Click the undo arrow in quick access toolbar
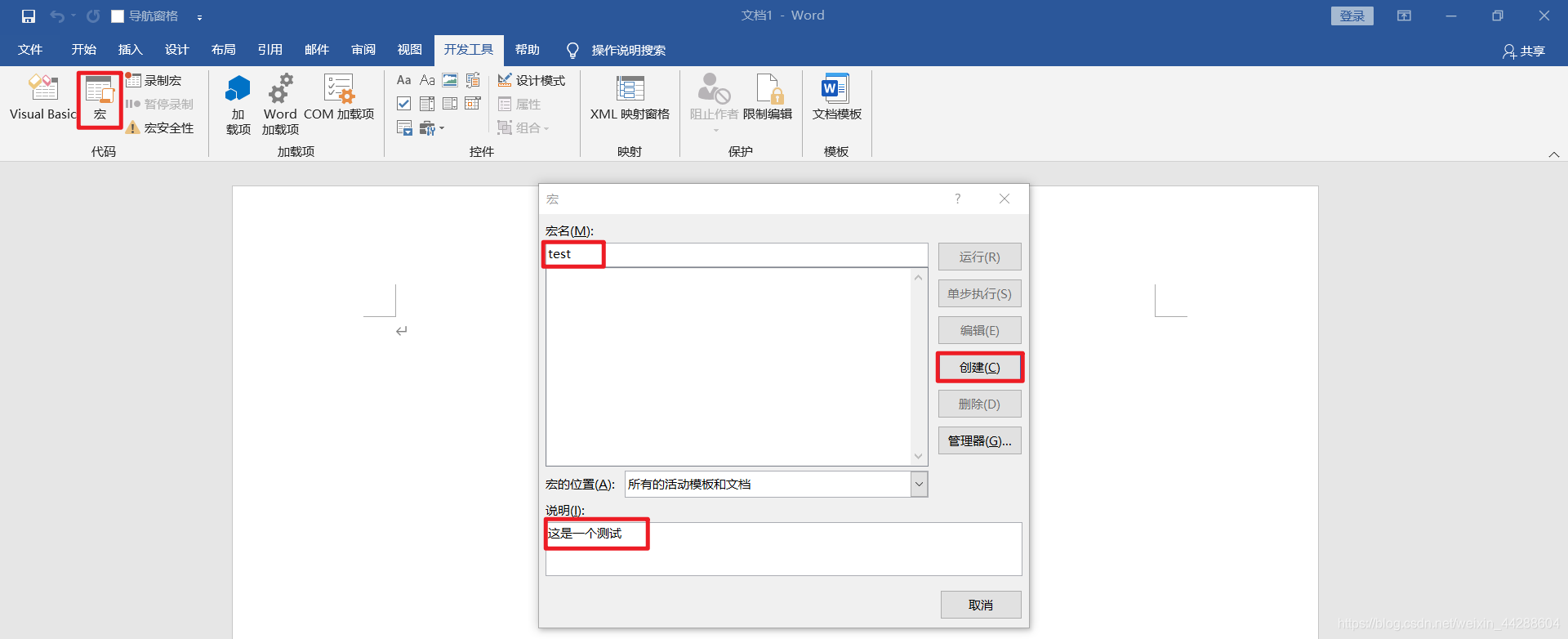This screenshot has height=639, width=1568. pos(56,16)
